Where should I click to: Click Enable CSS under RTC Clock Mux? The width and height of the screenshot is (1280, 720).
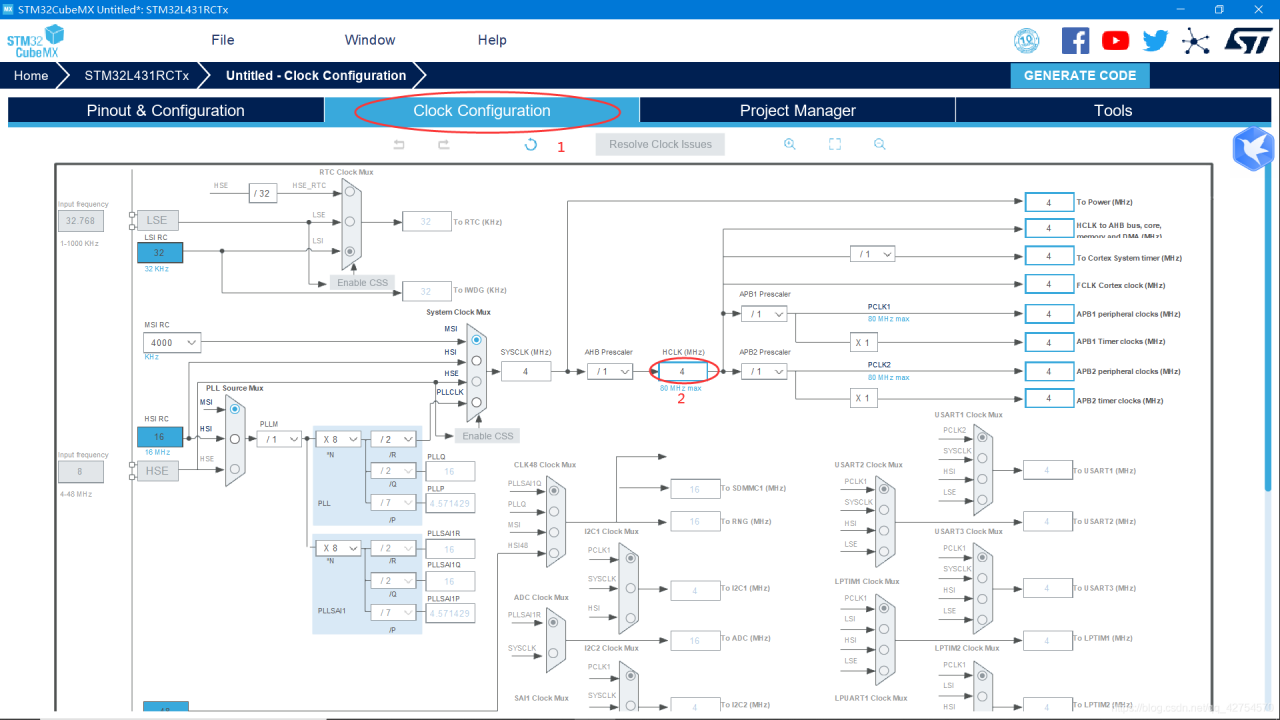[x=362, y=282]
